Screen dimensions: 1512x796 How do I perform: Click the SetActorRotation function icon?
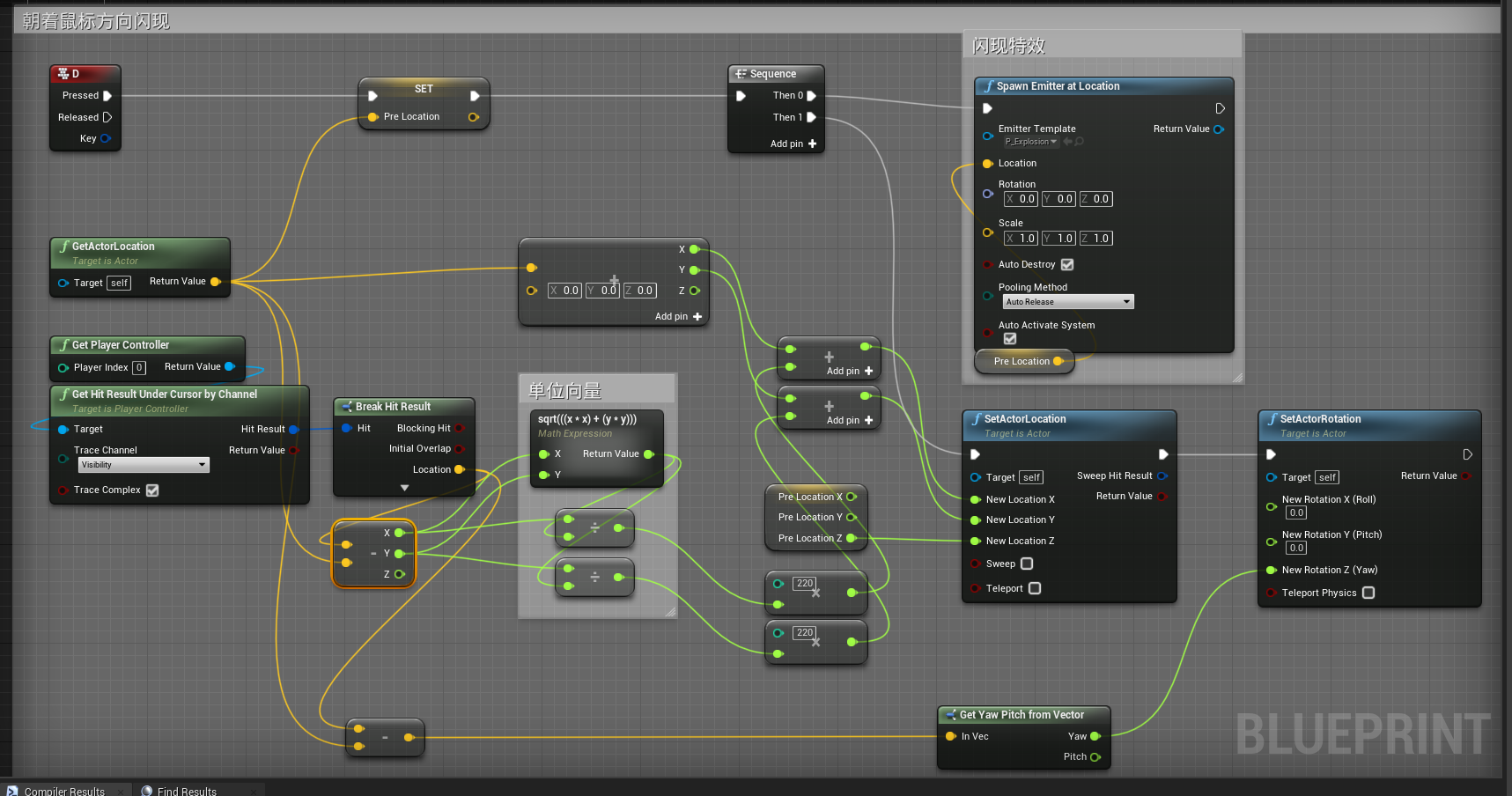coord(1272,419)
